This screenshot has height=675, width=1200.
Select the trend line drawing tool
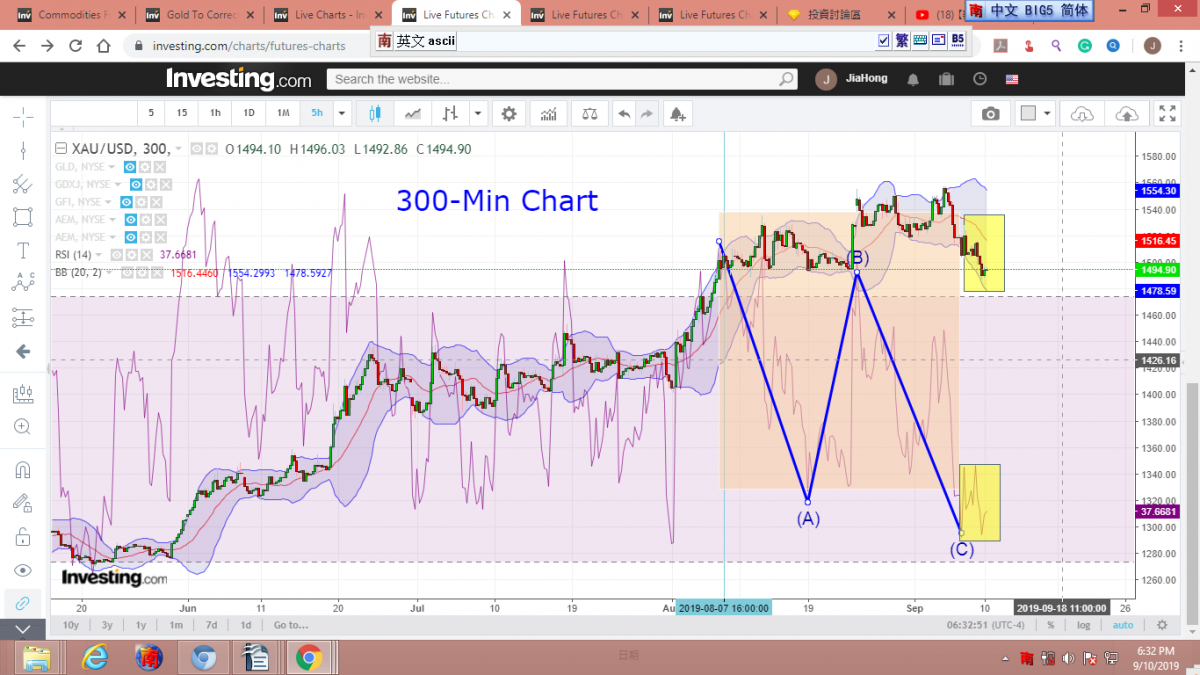coord(23,150)
